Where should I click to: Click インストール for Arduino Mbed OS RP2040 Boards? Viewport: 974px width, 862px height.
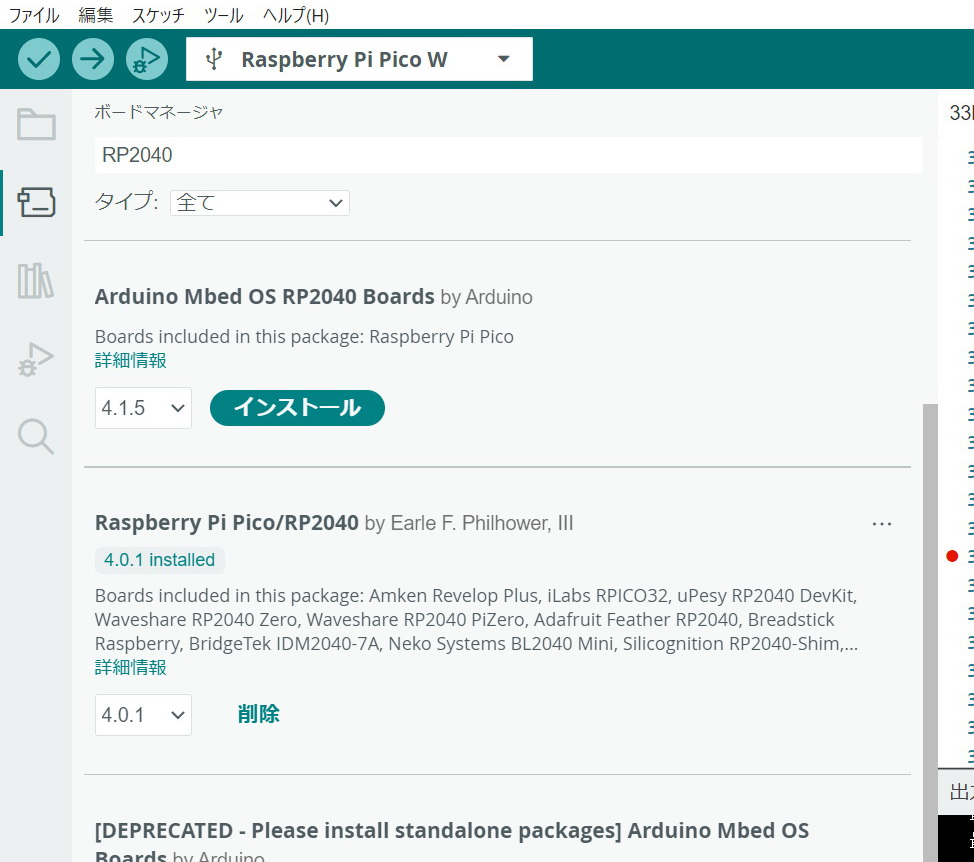pos(297,408)
